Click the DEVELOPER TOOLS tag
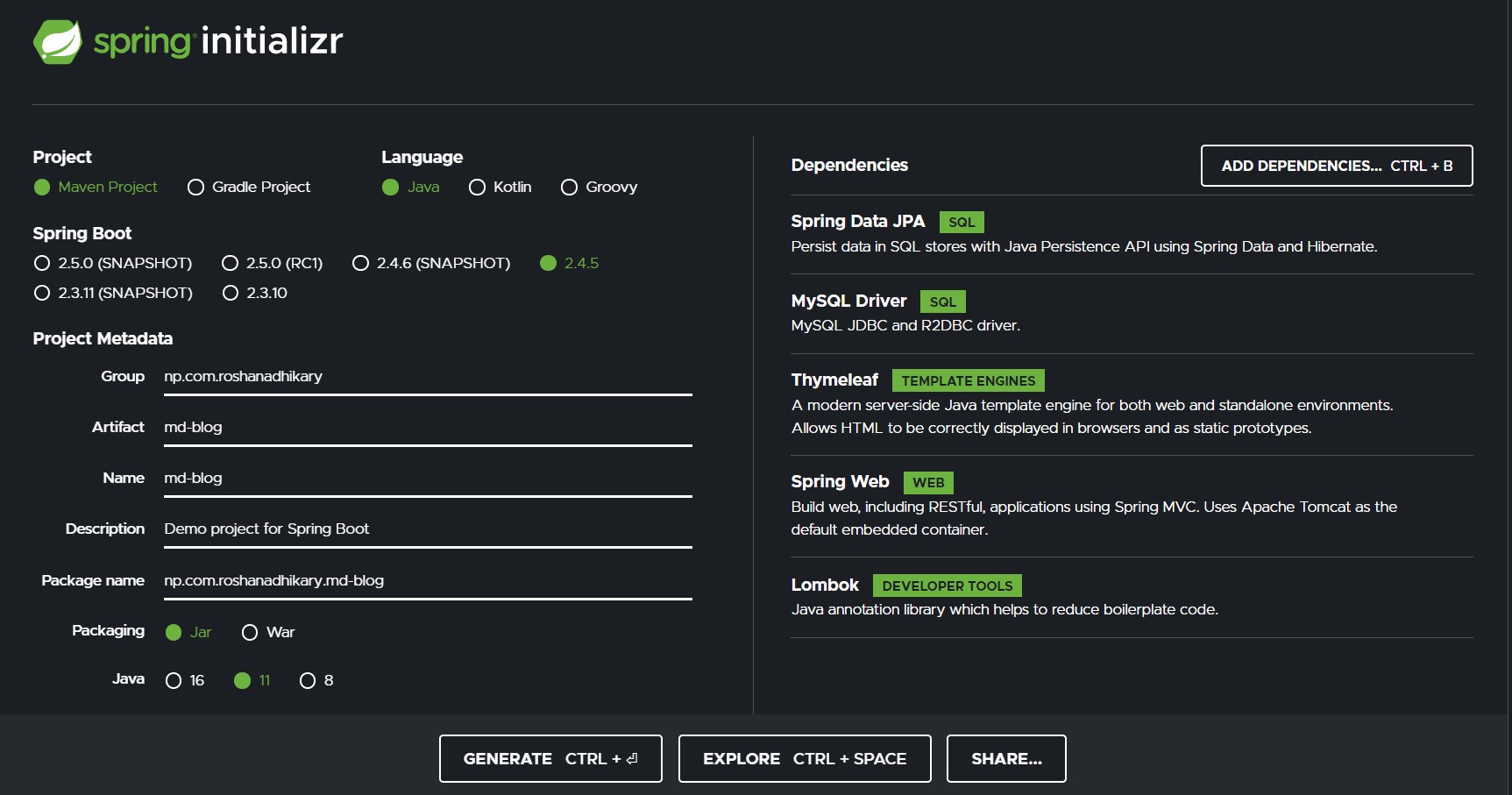Image resolution: width=1512 pixels, height=795 pixels. point(948,586)
